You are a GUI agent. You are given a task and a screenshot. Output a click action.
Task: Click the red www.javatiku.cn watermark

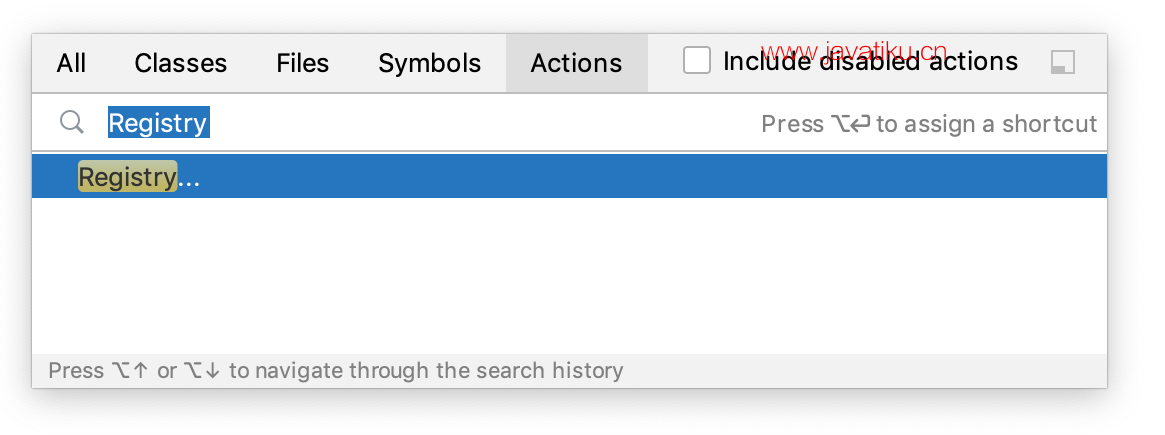coord(854,52)
